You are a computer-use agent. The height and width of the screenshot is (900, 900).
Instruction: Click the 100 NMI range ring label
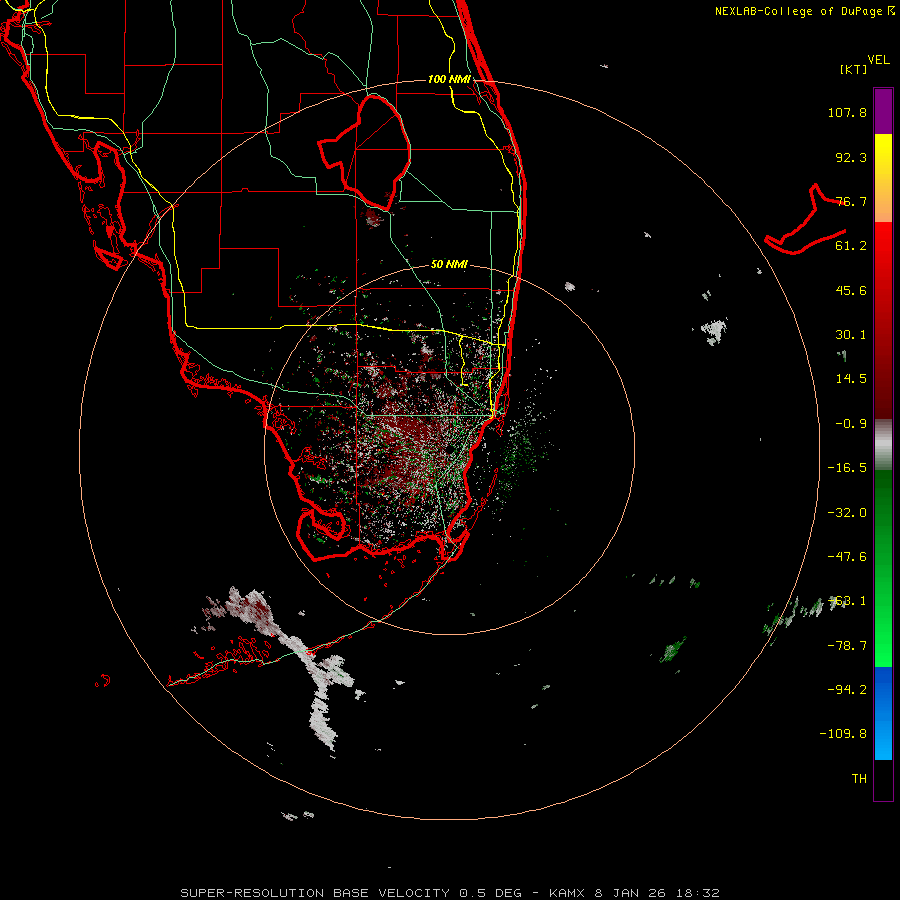pos(449,79)
